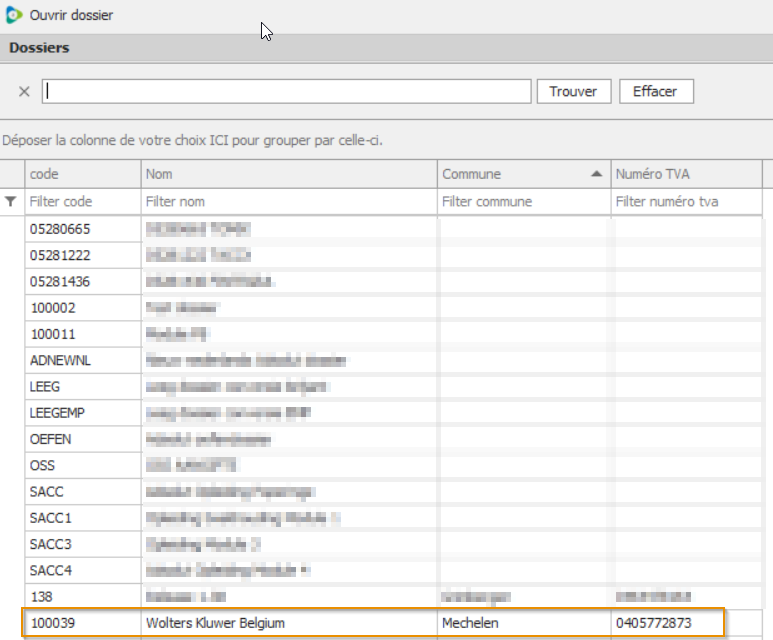Click the Filter numéro tva field
The width and height of the screenshot is (773, 640).
(687, 202)
